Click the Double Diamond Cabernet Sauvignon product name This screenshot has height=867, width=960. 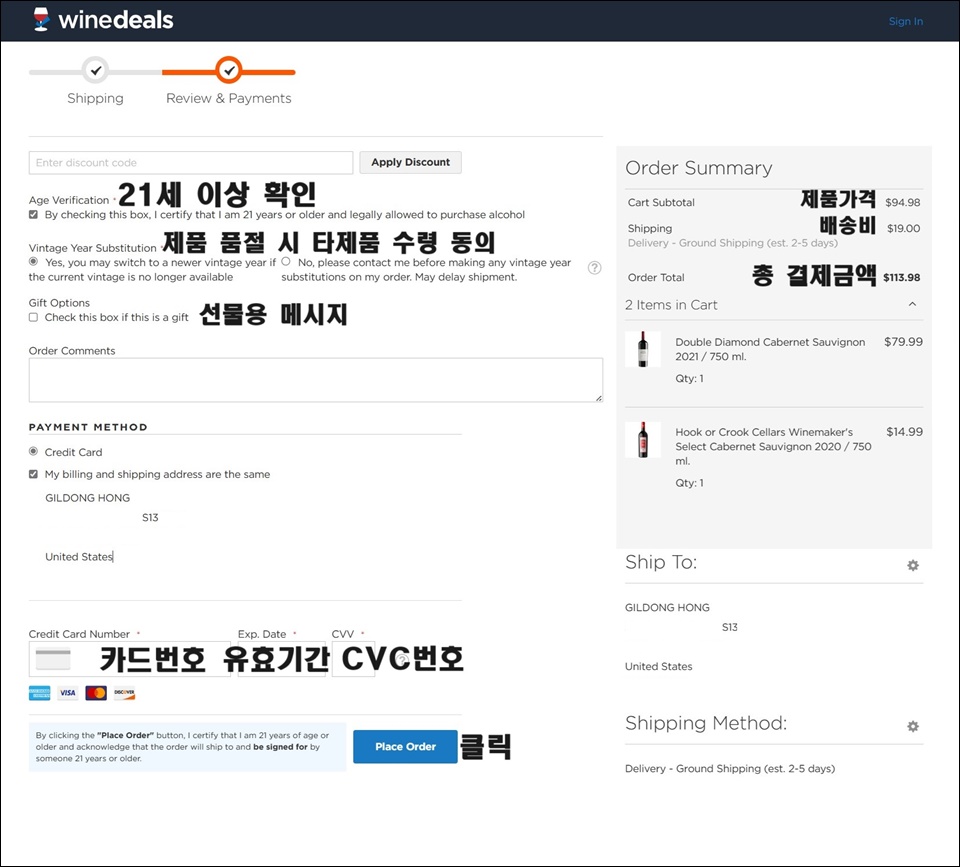770,349
